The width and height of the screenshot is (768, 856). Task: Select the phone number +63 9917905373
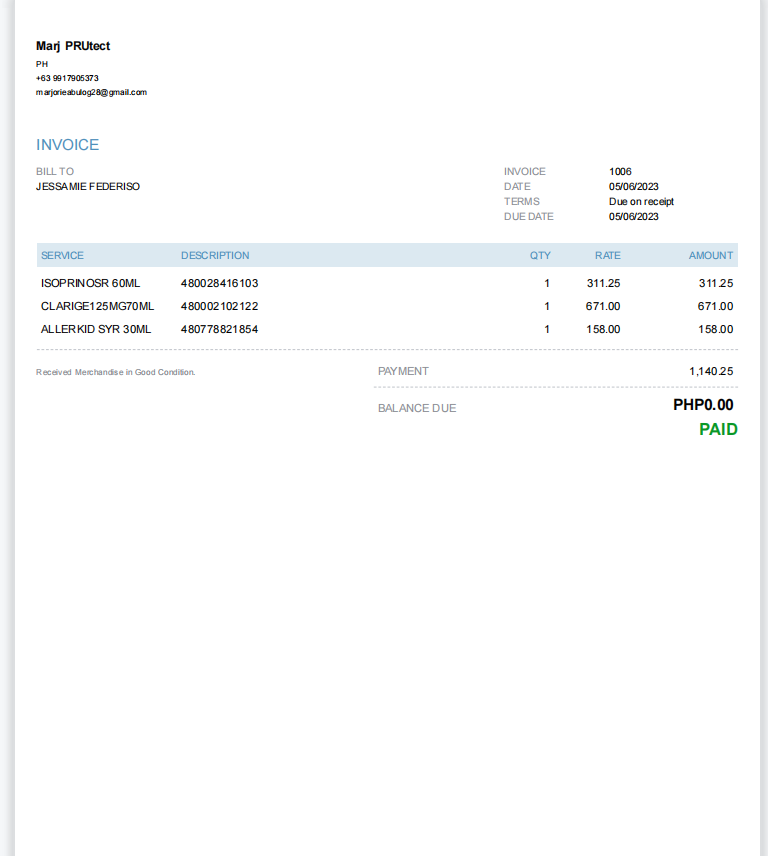pyautogui.click(x=67, y=78)
